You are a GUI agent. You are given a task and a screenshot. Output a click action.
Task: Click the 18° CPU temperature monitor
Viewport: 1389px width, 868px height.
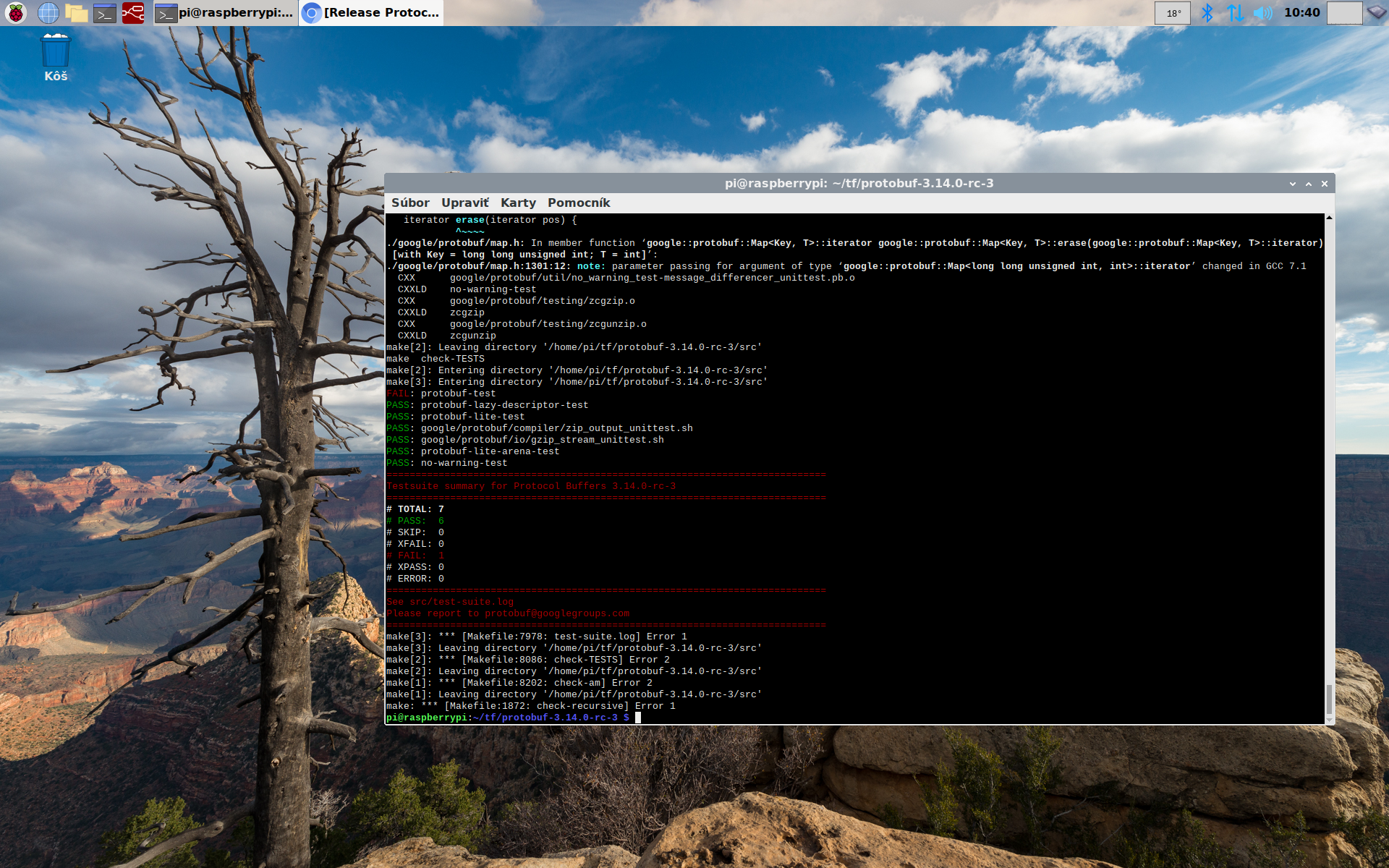point(1173,12)
